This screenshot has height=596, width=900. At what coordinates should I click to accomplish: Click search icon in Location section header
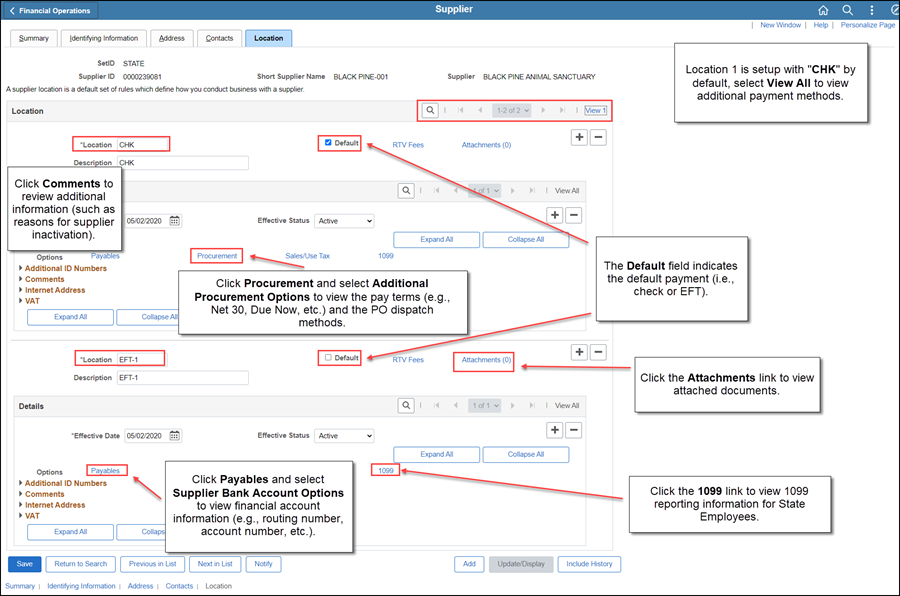[429, 110]
